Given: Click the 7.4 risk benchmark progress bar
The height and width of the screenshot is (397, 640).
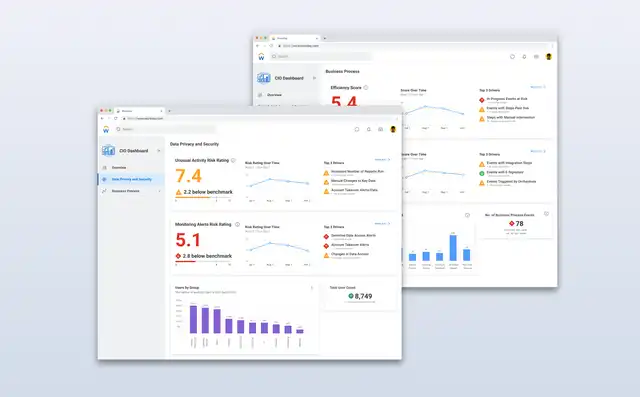Looking at the screenshot, I should pyautogui.click(x=203, y=197).
